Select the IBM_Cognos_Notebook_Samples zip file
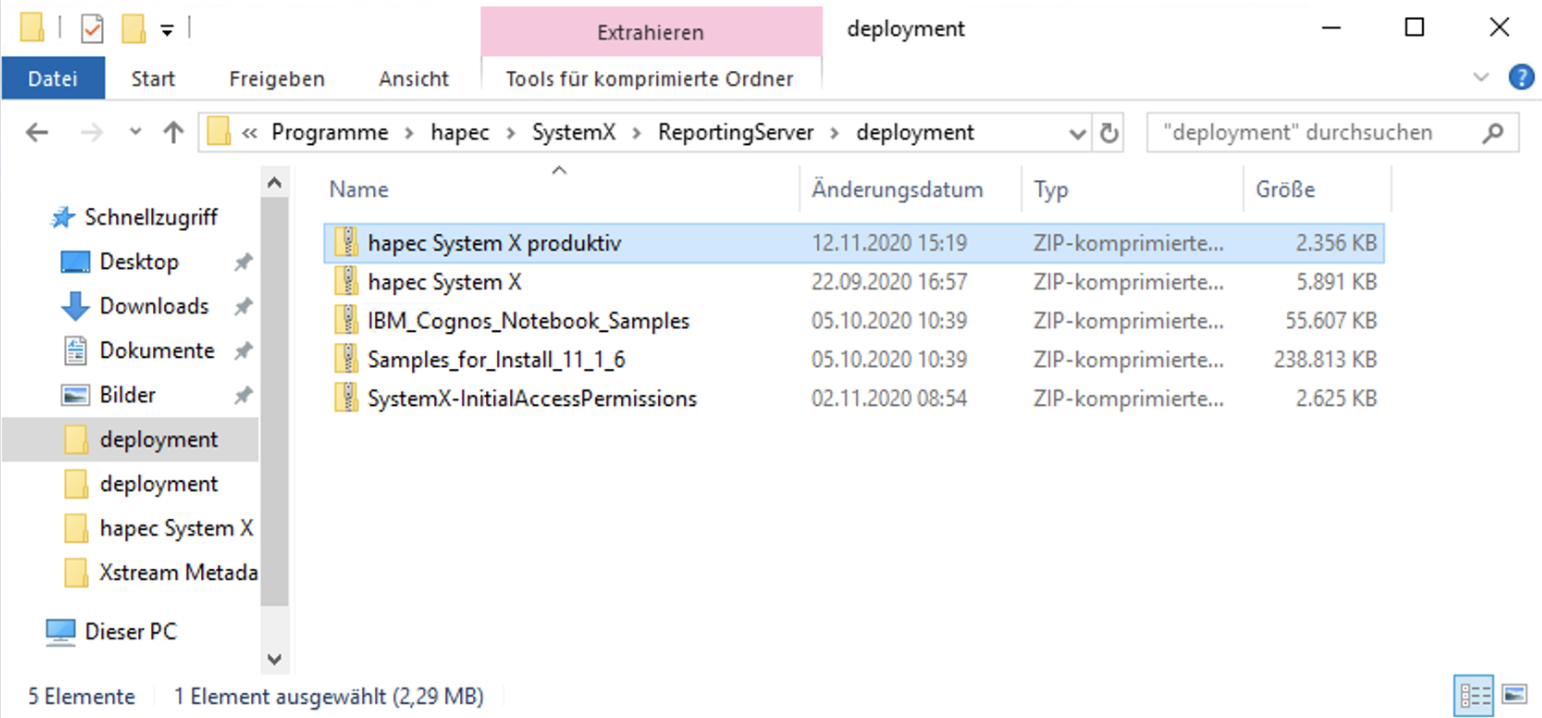 tap(528, 321)
